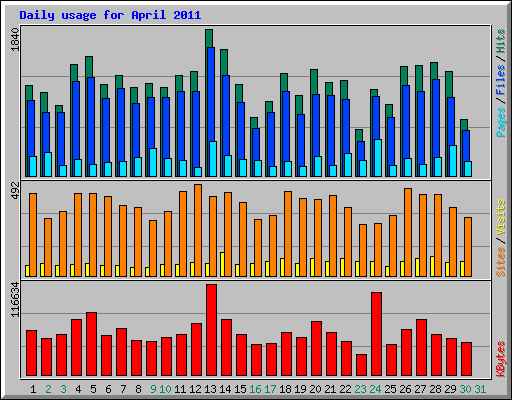Image resolution: width=512 pixels, height=400 pixels.
Task: Choose day label '28' on the x-axis
Action: pyautogui.click(x=435, y=389)
